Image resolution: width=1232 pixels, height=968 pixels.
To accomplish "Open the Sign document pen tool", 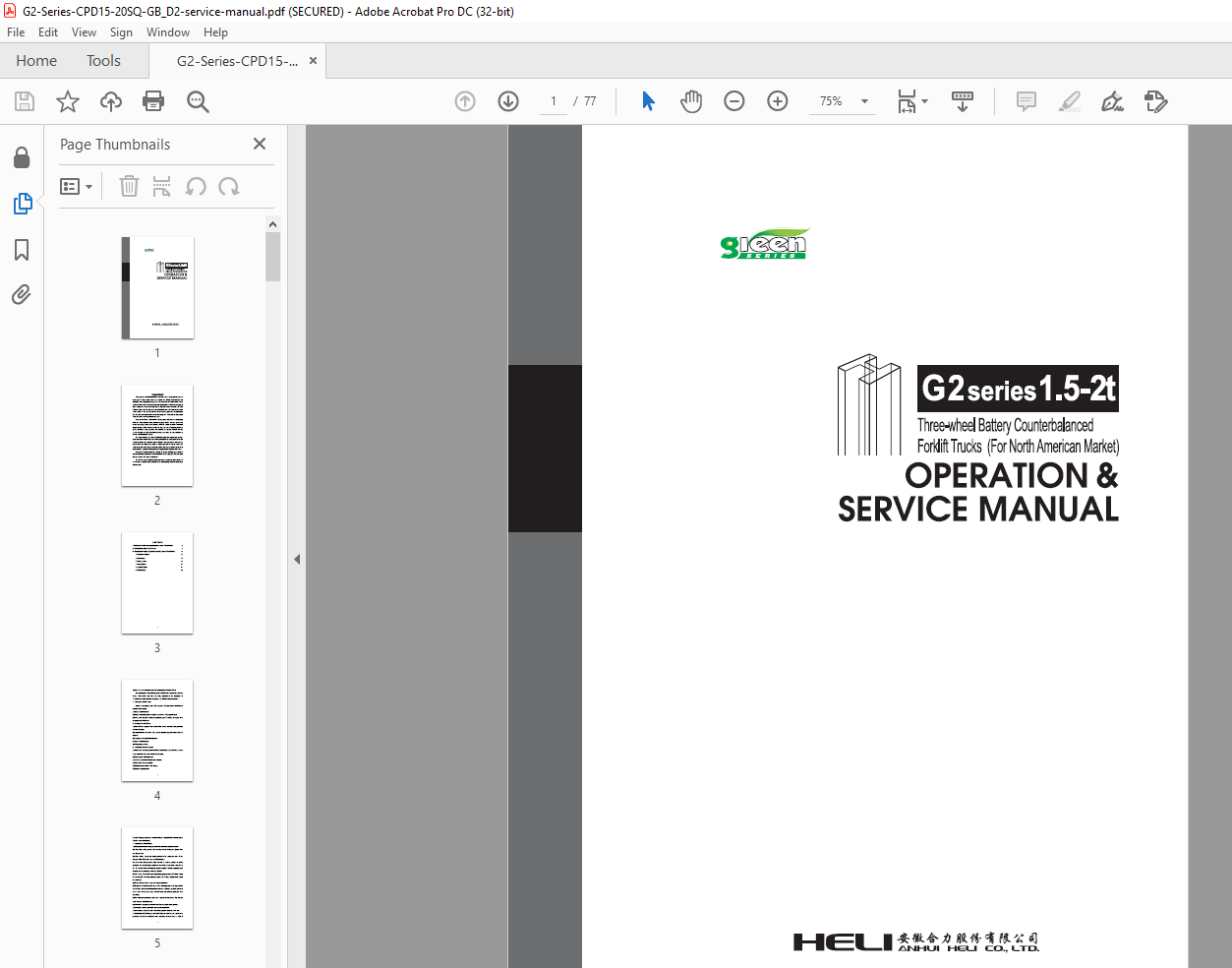I will pos(1113,101).
